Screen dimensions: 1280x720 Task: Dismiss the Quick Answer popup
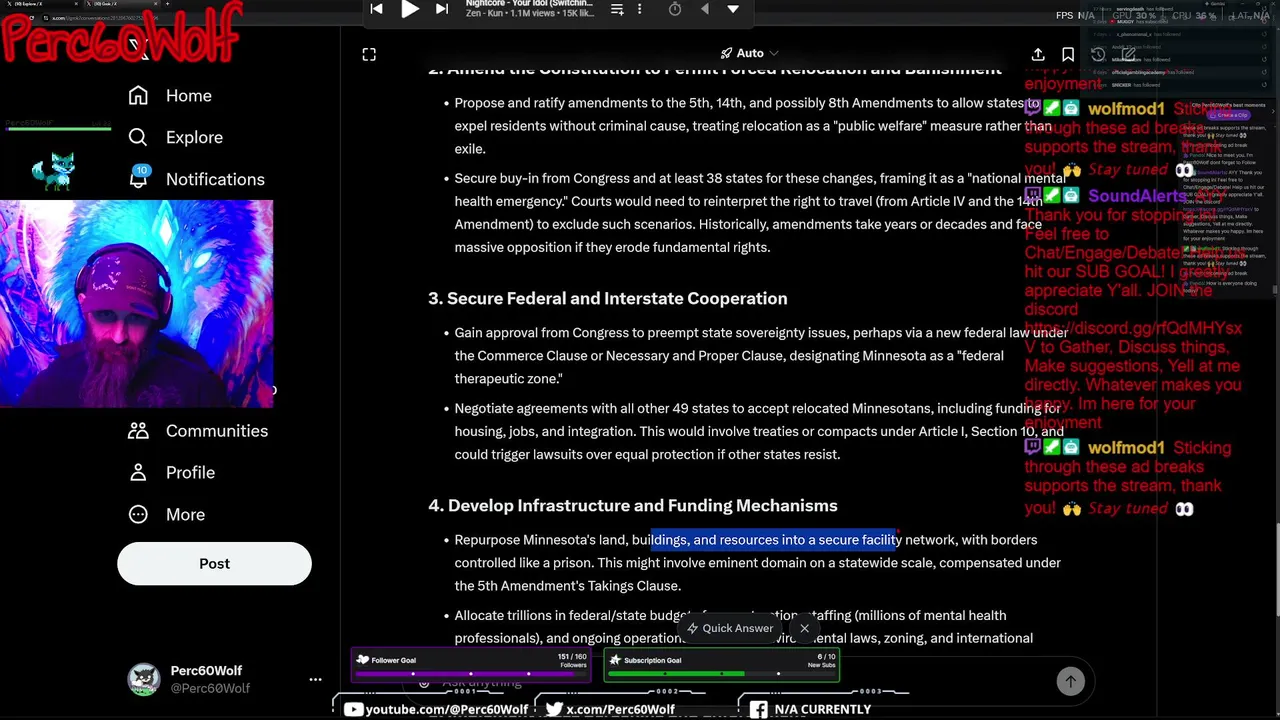click(x=804, y=628)
